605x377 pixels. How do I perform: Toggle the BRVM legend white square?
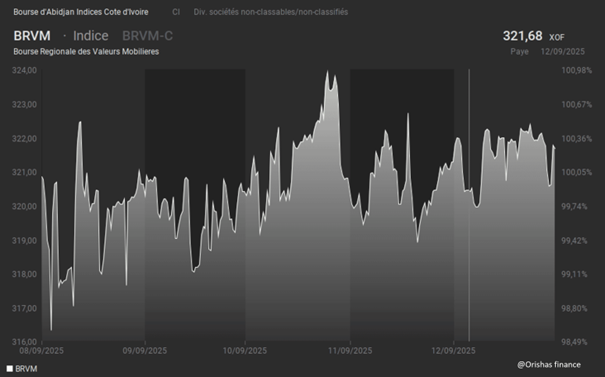(10, 369)
